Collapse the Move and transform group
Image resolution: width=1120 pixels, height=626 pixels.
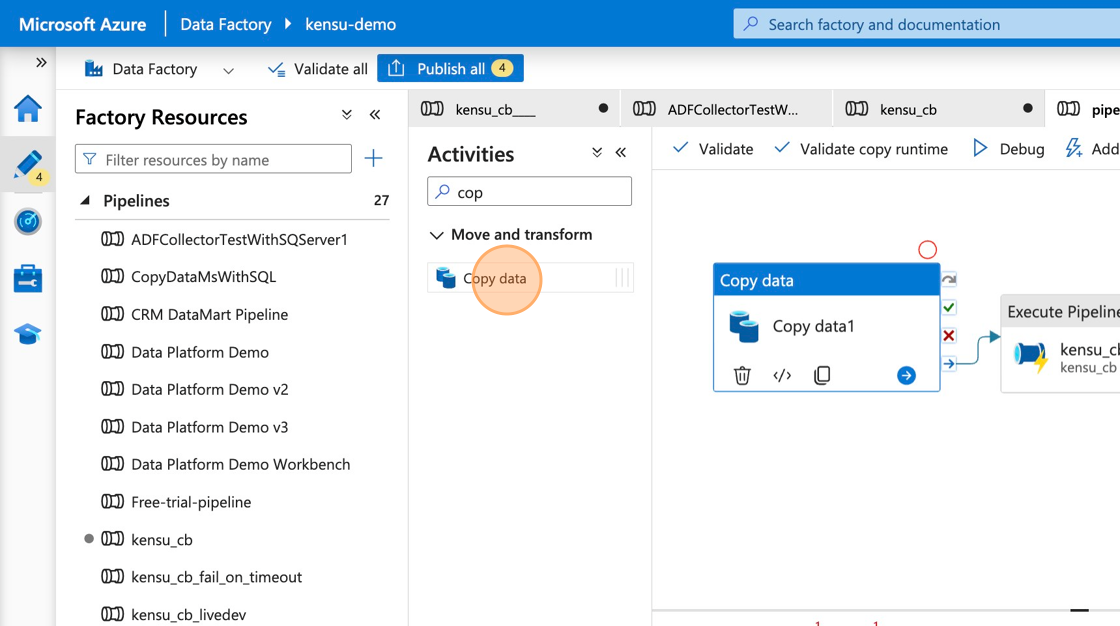(x=436, y=234)
